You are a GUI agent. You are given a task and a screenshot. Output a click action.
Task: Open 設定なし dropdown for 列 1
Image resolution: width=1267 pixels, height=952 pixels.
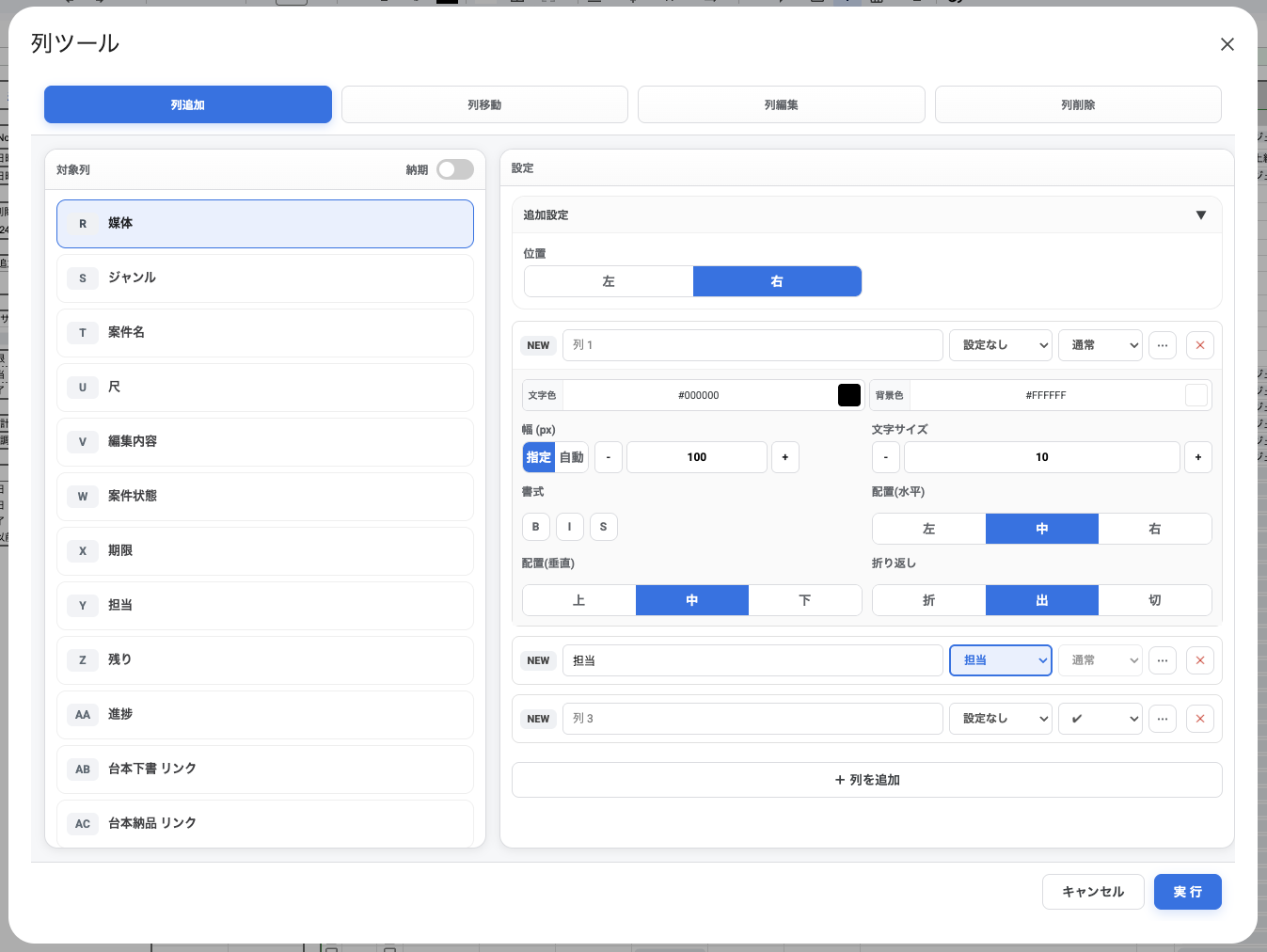click(1000, 345)
